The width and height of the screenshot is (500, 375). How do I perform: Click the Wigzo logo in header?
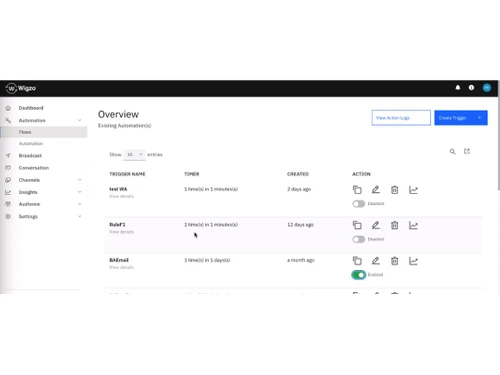tap(21, 88)
